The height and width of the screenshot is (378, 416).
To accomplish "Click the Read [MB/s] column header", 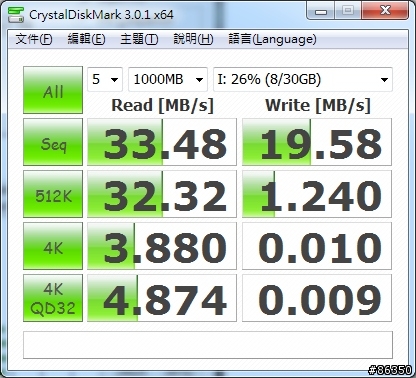I will coord(162,105).
